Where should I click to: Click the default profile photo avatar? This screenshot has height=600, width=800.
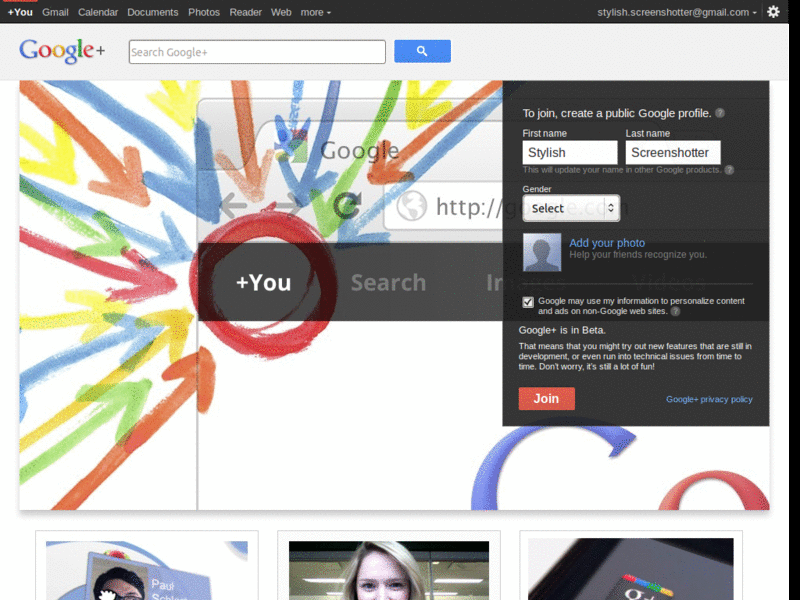click(542, 252)
